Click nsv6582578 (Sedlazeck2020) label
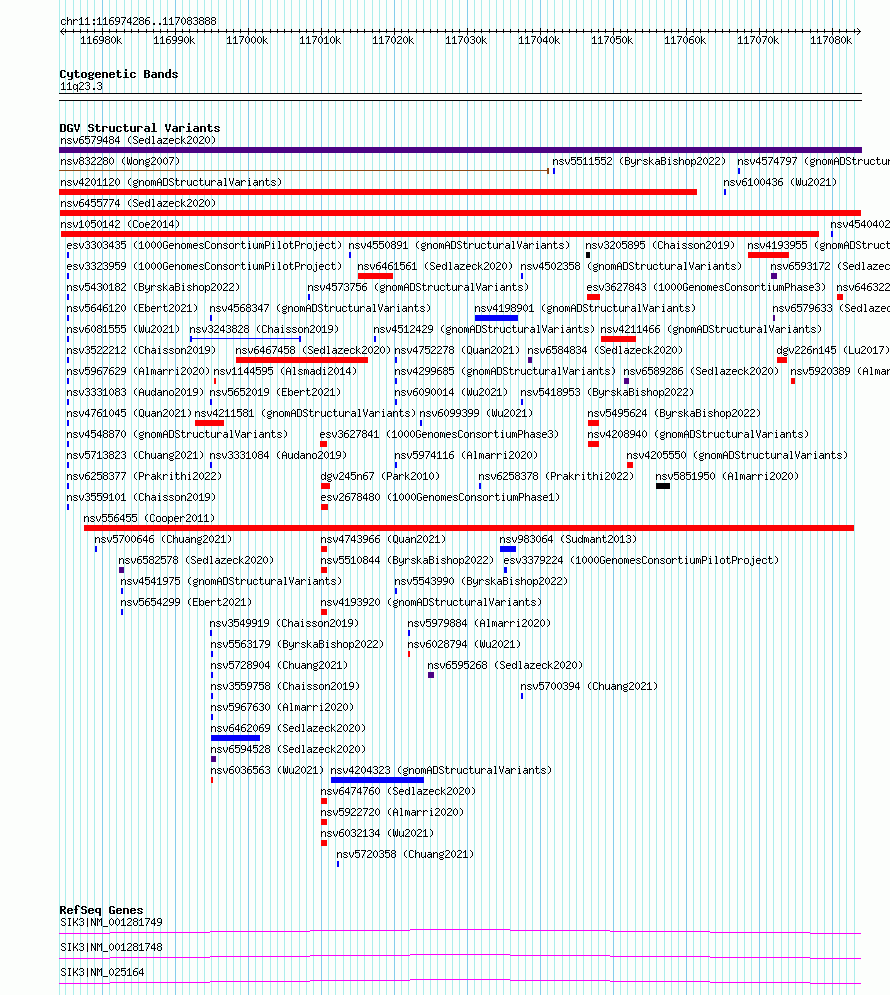This screenshot has height=995, width=890. click(x=196, y=560)
